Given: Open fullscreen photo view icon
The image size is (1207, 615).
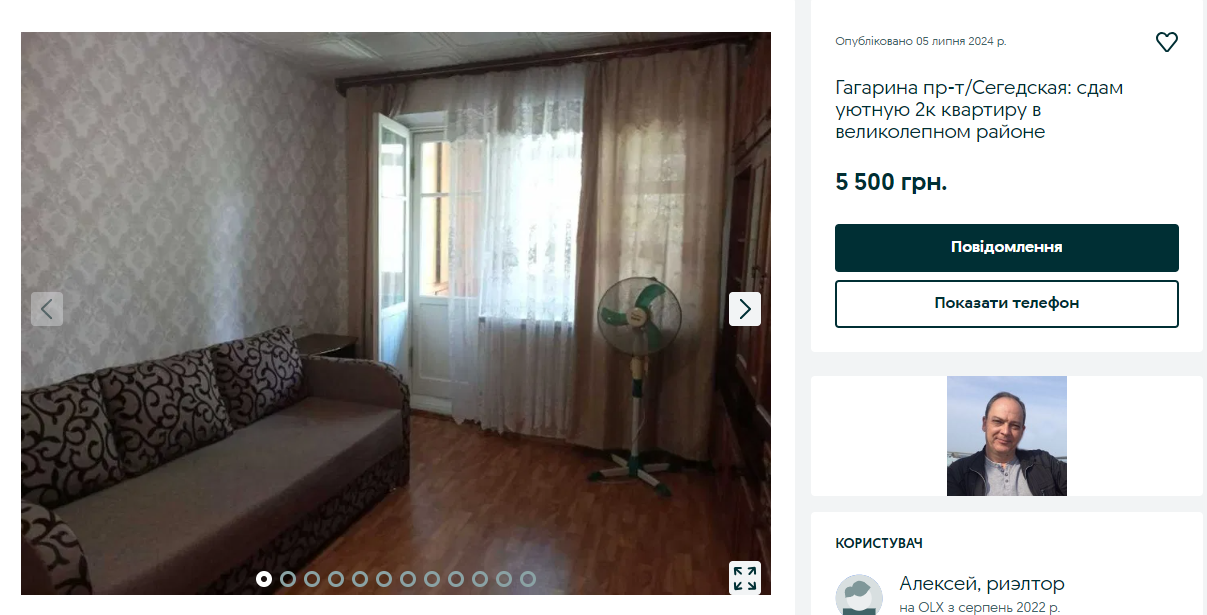Looking at the screenshot, I should (x=745, y=578).
